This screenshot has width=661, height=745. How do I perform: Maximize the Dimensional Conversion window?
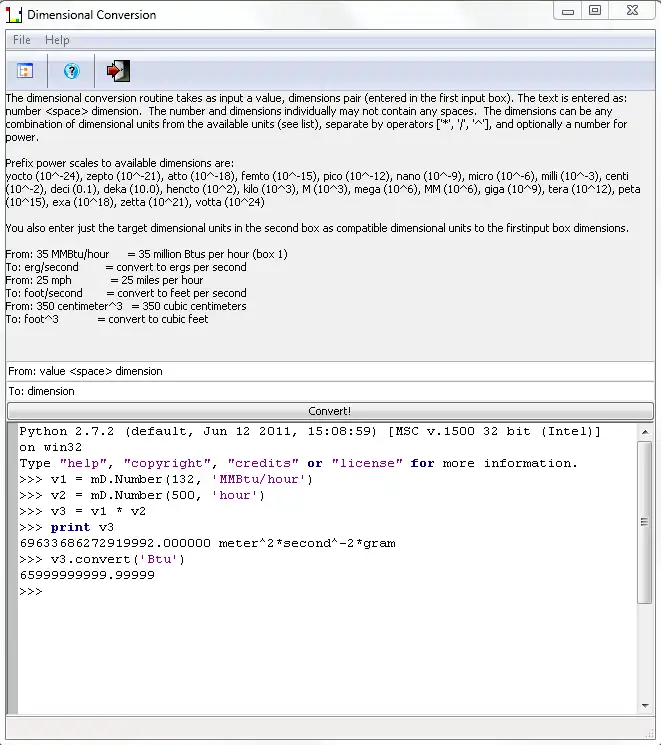(x=595, y=10)
